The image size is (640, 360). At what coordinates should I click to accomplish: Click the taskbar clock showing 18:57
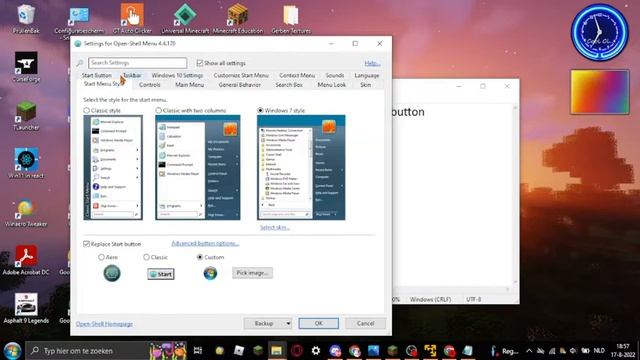tap(623, 351)
